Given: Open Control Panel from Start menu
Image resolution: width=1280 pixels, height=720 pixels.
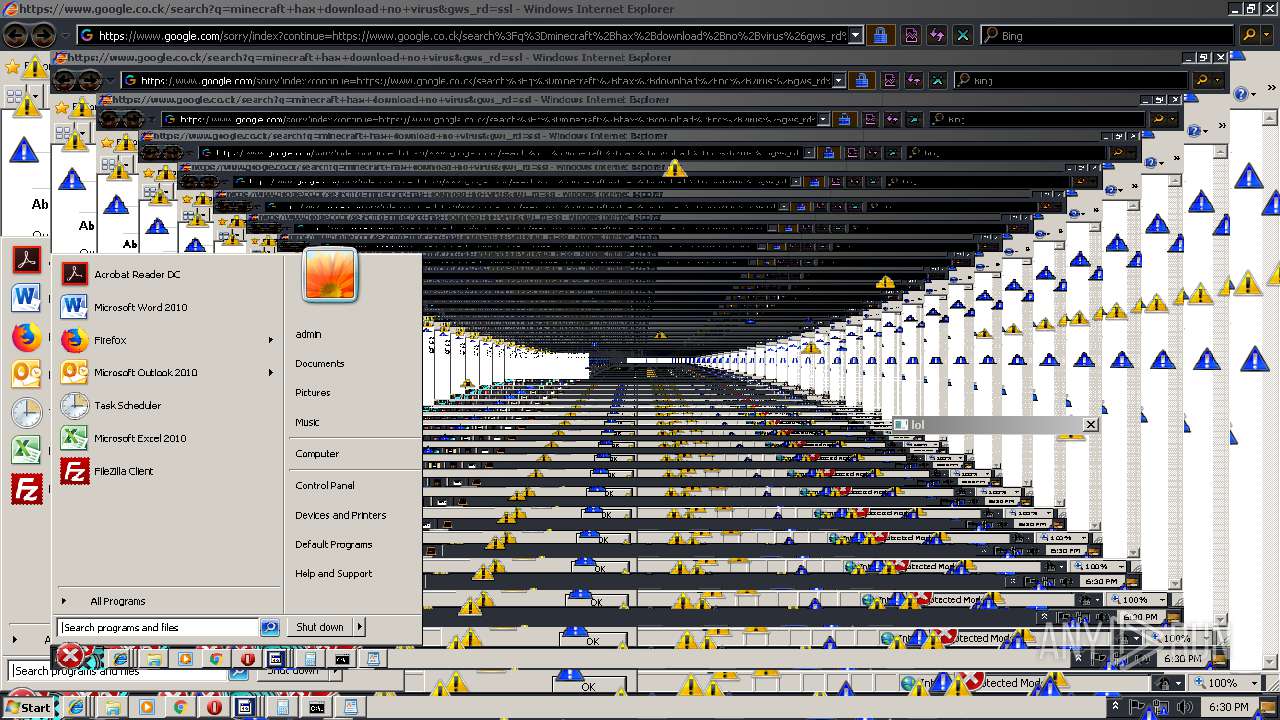Looking at the screenshot, I should click(324, 485).
